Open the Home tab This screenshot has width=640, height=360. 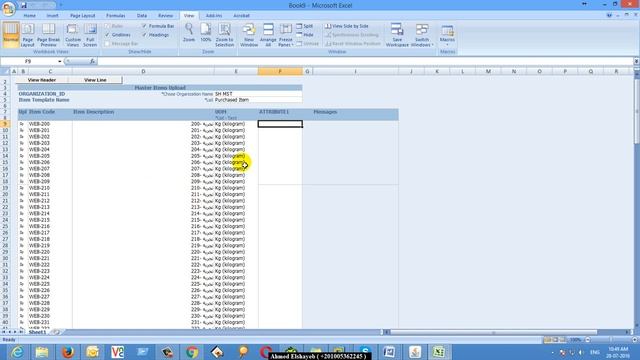tap(29, 16)
